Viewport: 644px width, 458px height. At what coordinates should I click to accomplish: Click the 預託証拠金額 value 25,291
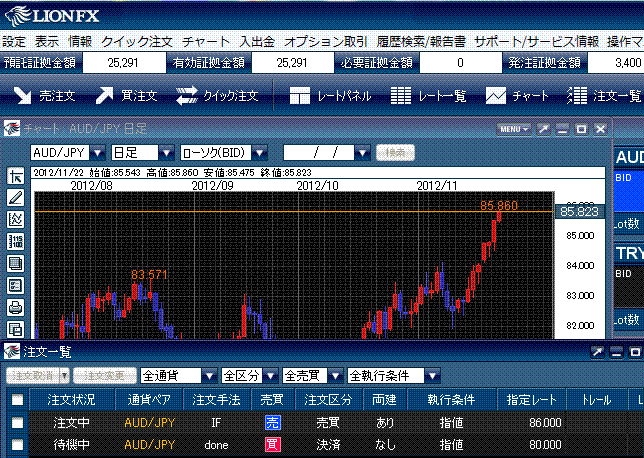point(124,63)
